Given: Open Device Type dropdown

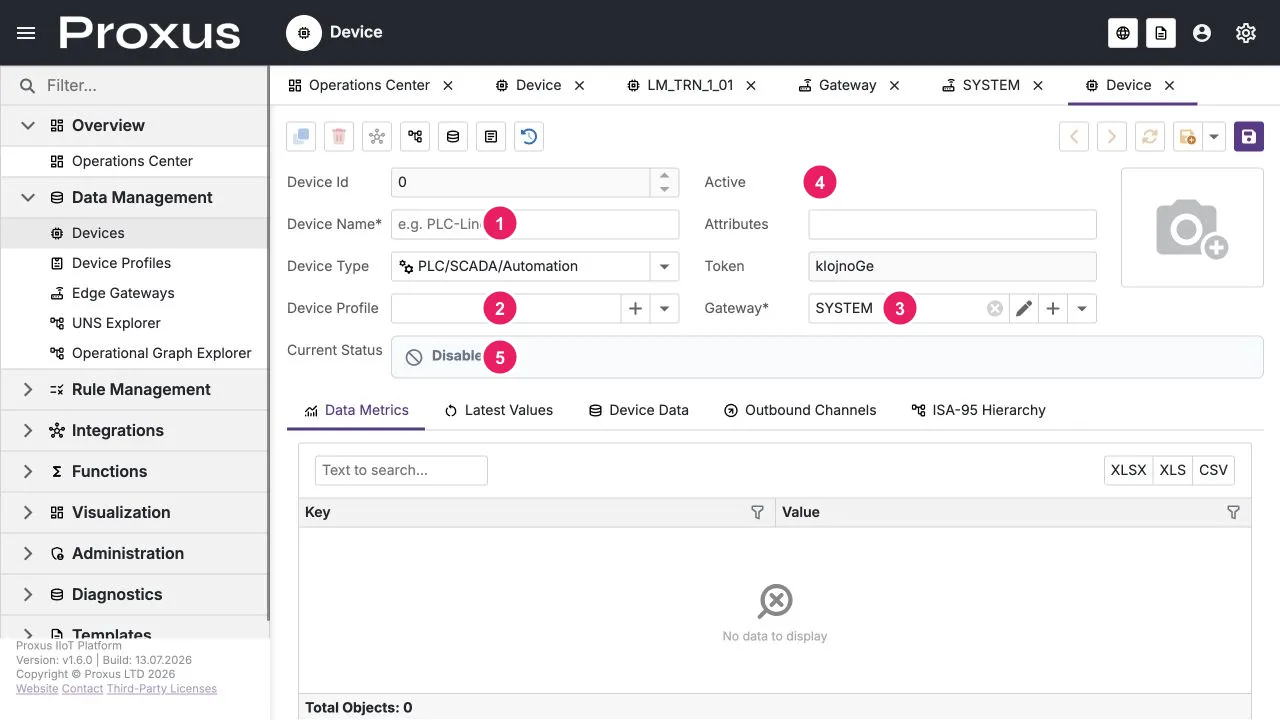Looking at the screenshot, I should coord(664,266).
